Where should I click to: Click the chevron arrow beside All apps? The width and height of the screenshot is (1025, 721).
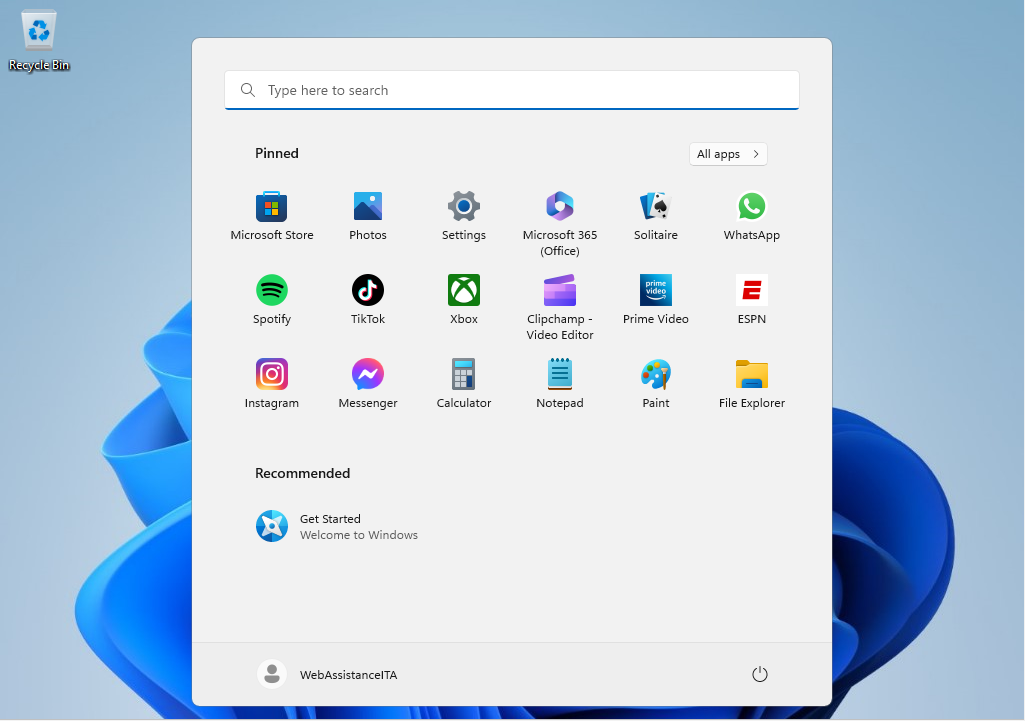[756, 154]
